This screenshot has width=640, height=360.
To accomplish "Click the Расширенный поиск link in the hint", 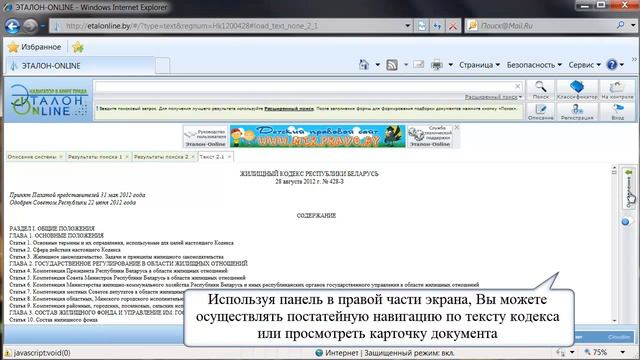I will [289, 109].
